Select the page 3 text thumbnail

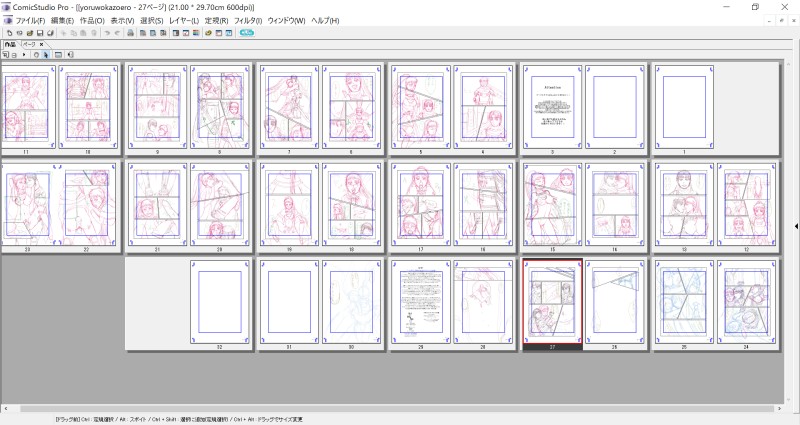pyautogui.click(x=553, y=107)
